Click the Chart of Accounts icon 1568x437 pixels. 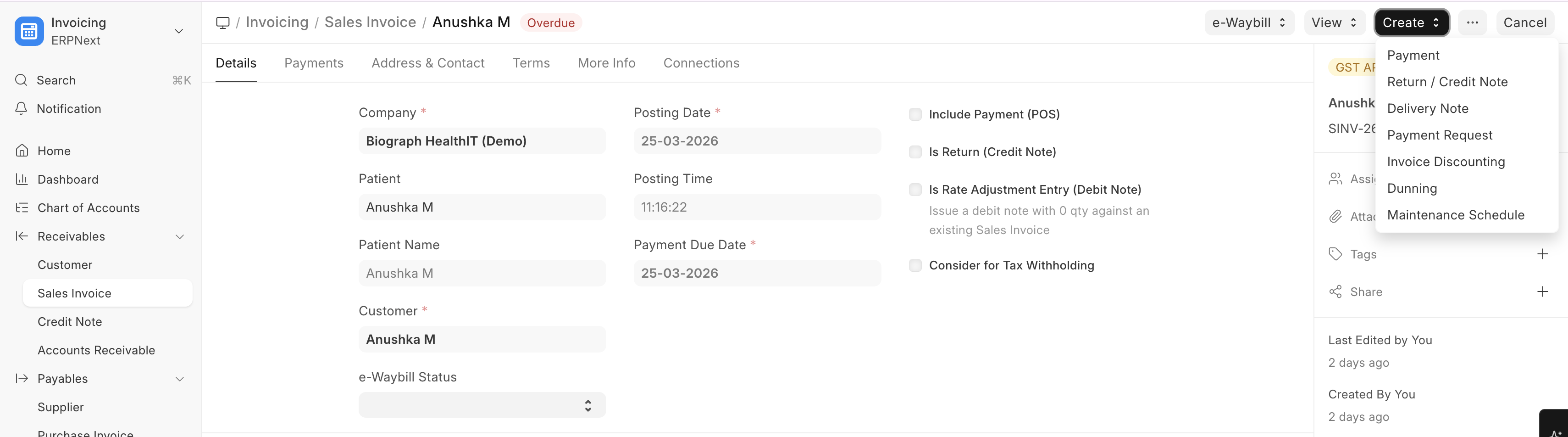point(21,208)
